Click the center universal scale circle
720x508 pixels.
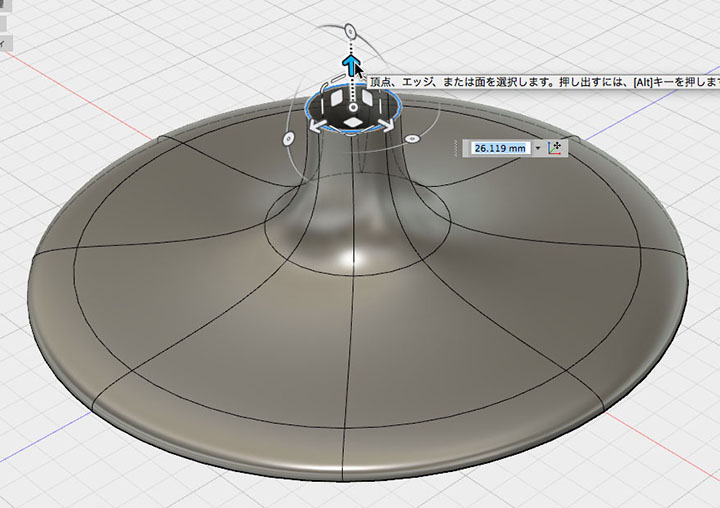353,107
